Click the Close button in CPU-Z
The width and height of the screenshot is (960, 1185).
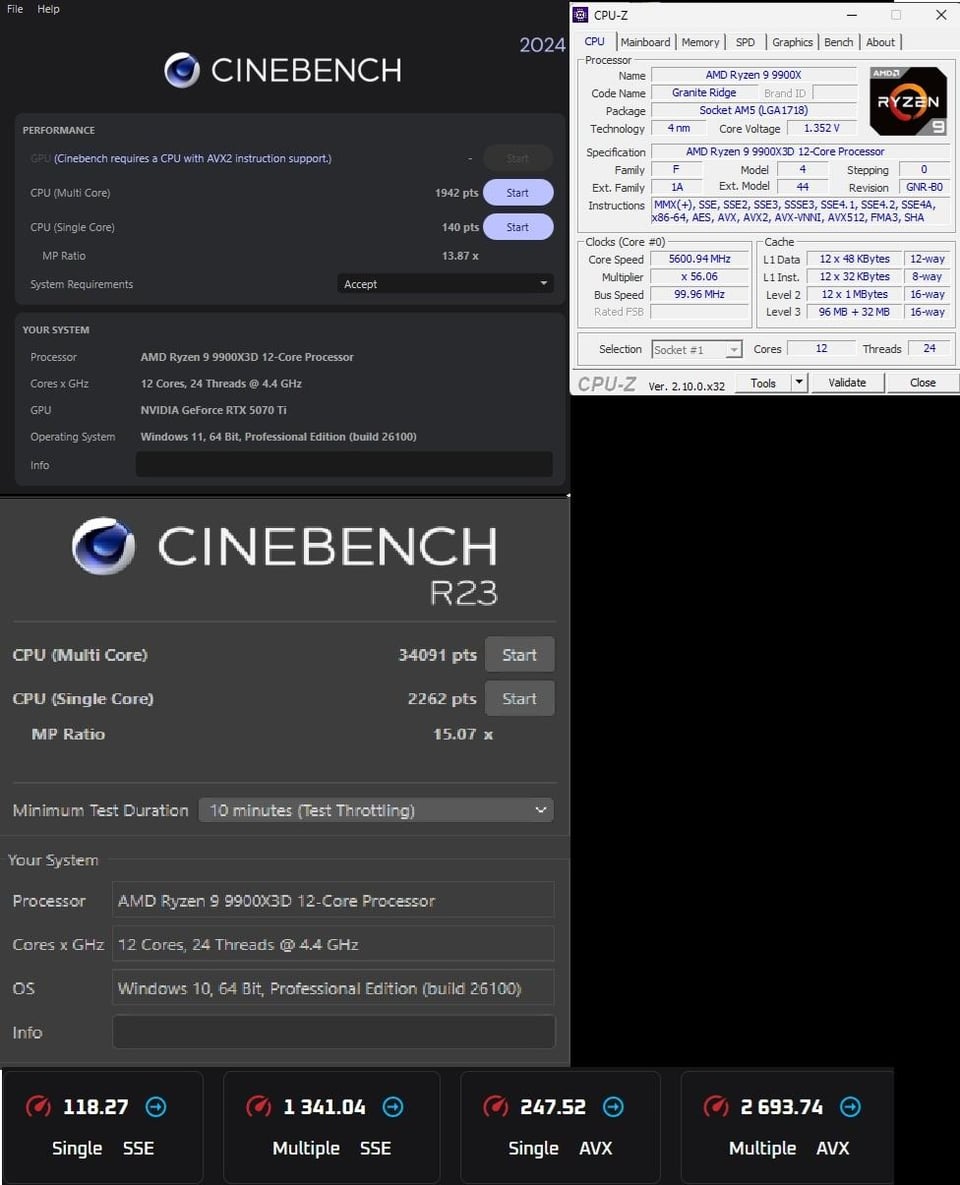923,382
